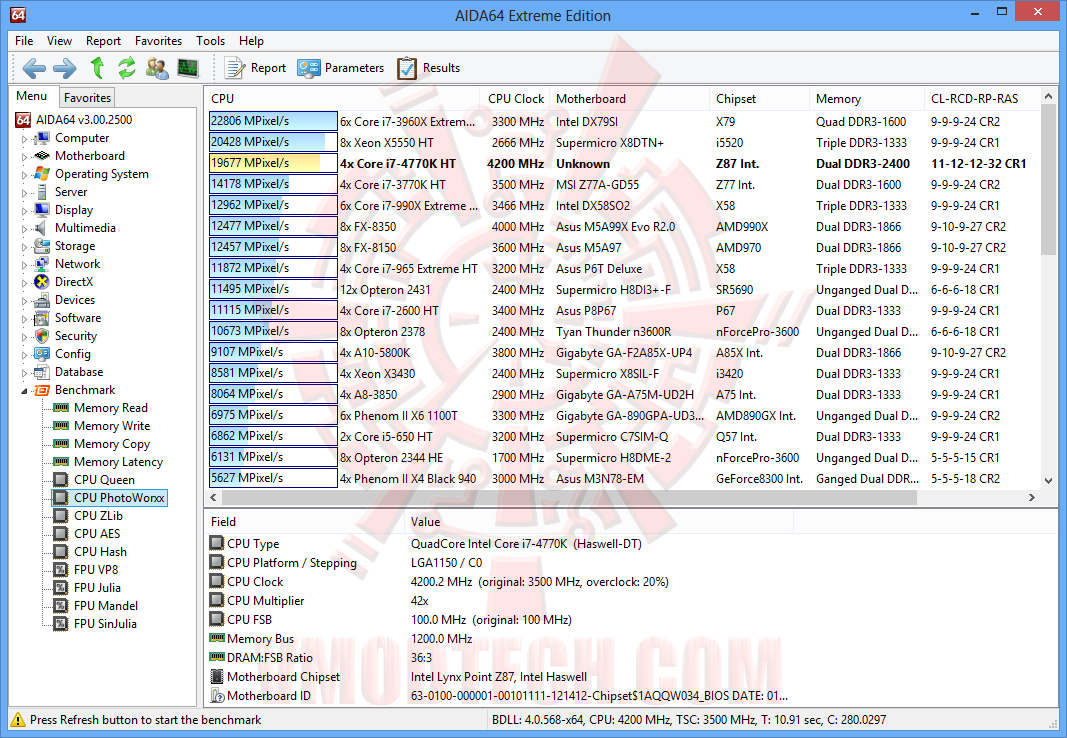Open benchmark Parameters
The width and height of the screenshot is (1067, 738).
tap(340, 68)
